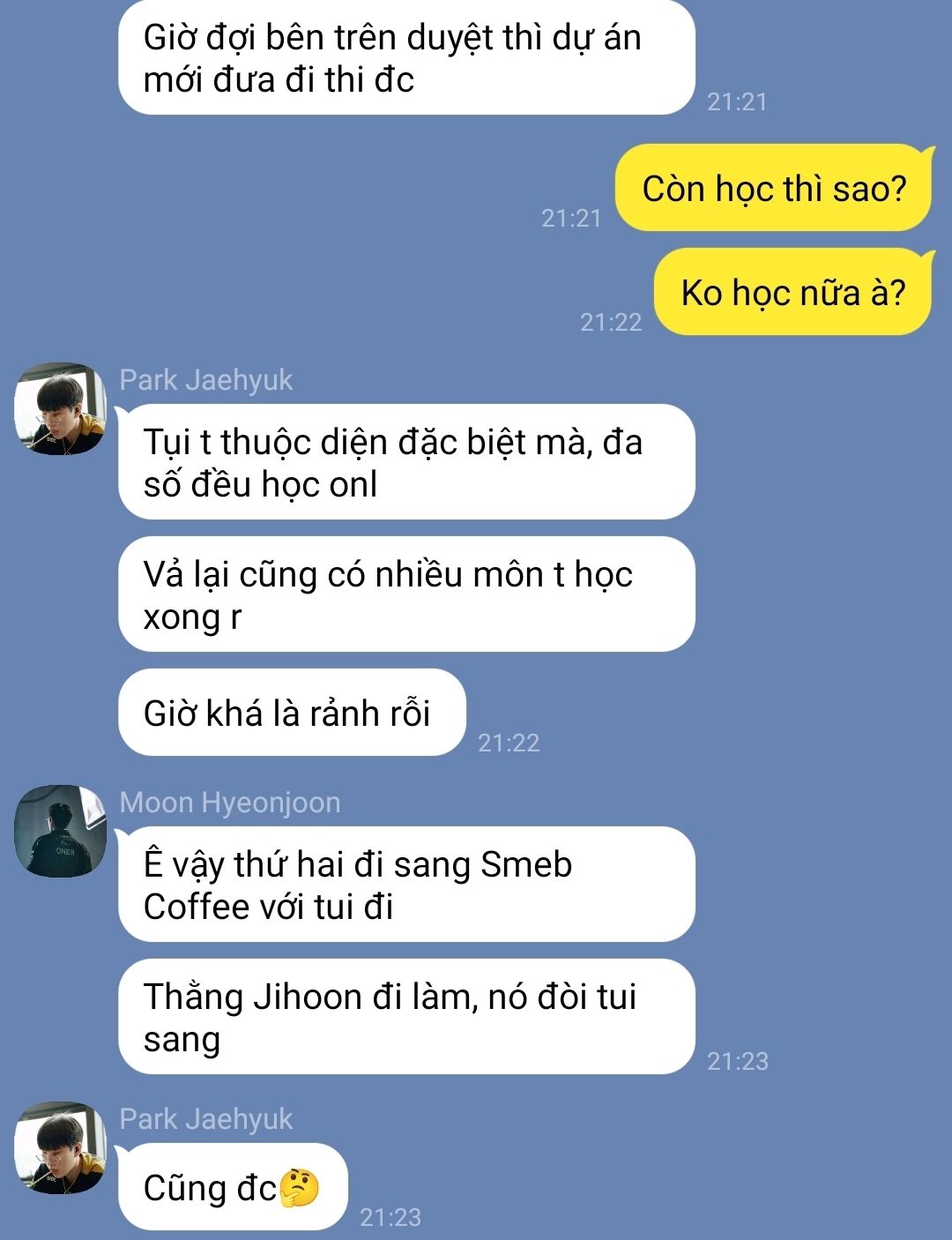Tap the Smeb Coffee invitation message
The height and width of the screenshot is (1240, 952).
tap(406, 885)
